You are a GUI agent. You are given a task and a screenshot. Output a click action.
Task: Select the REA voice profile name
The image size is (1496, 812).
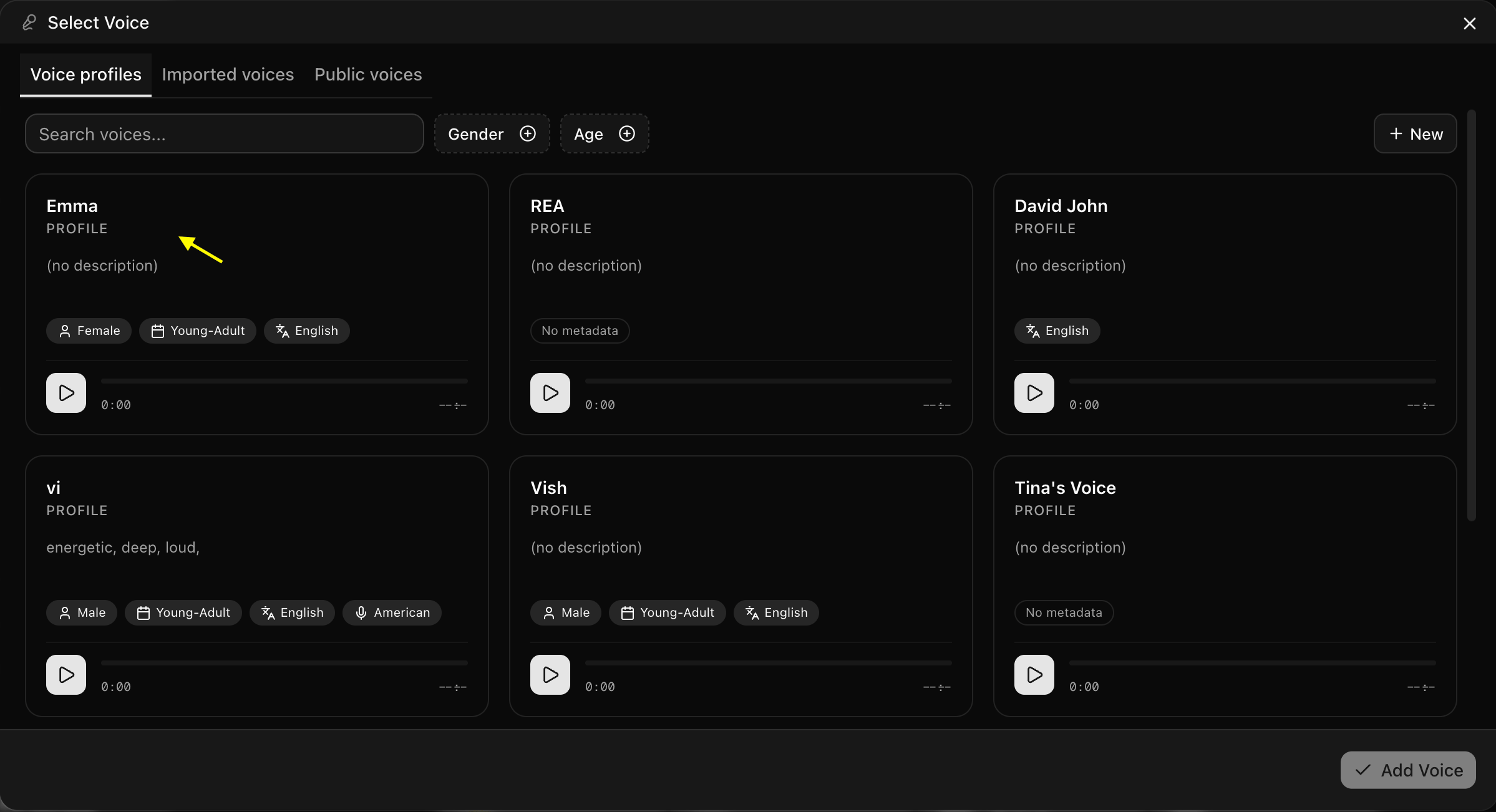click(x=547, y=206)
